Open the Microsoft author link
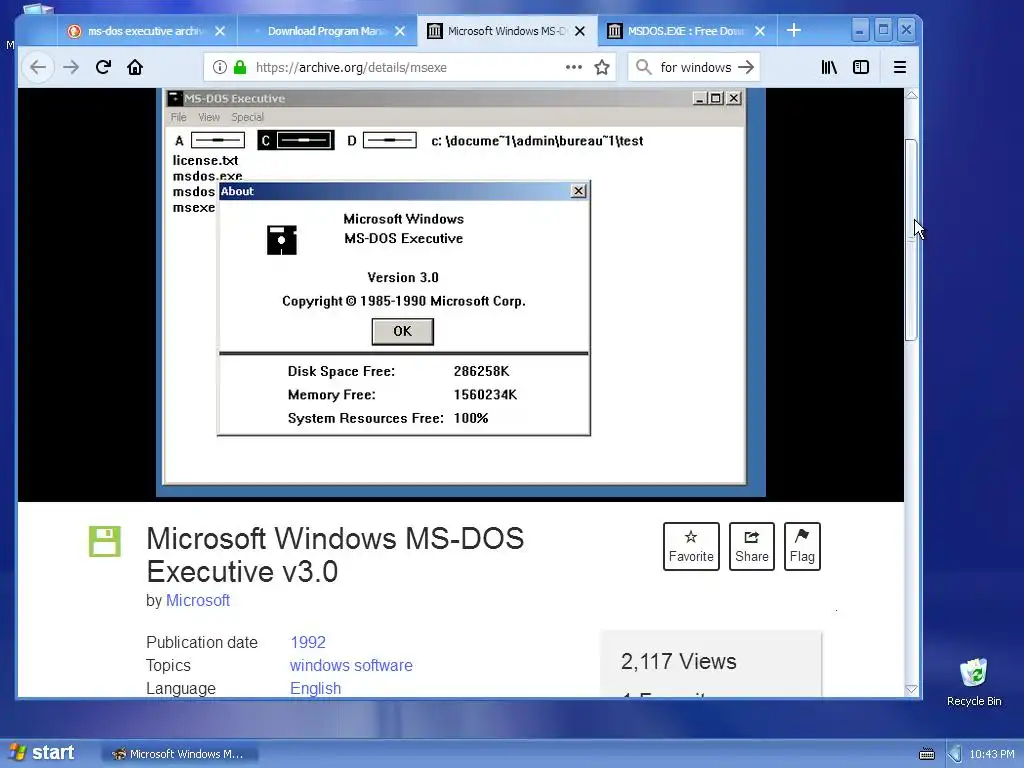Viewport: 1024px width, 768px height. [198, 600]
